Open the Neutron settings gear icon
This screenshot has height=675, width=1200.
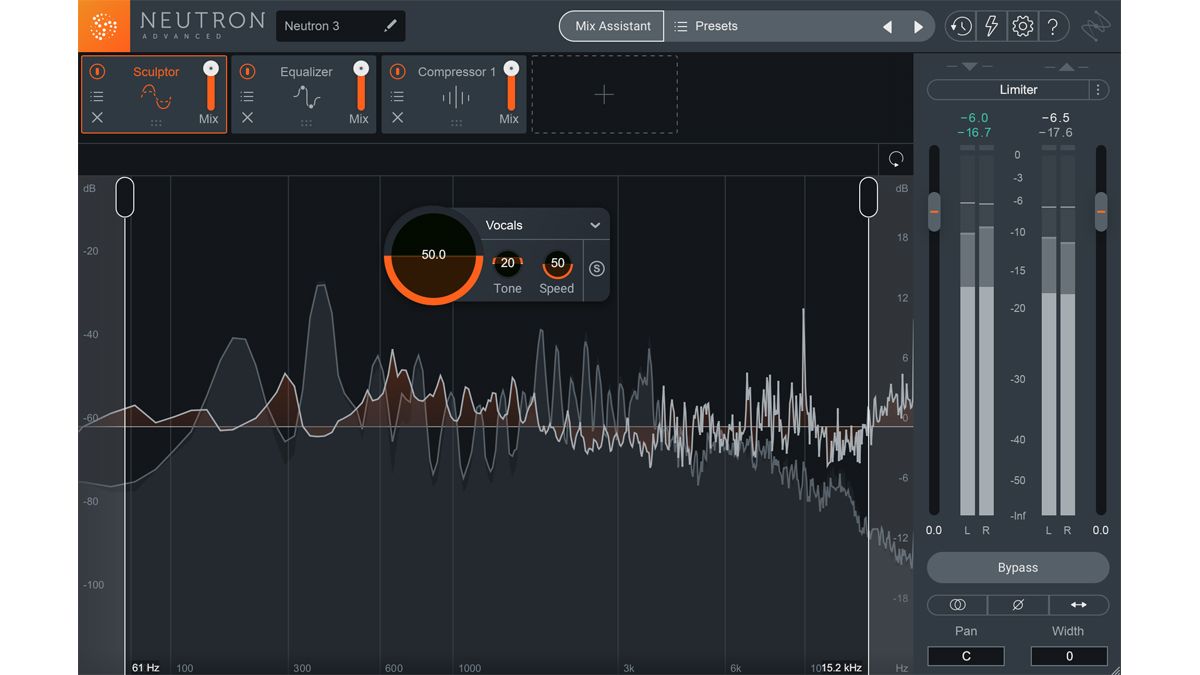1022,26
